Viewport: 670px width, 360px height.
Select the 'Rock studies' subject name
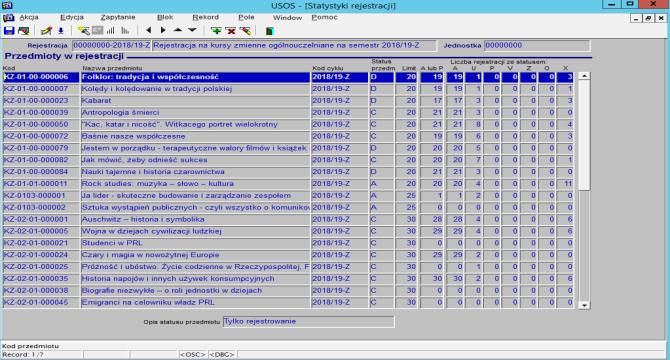pos(195,184)
